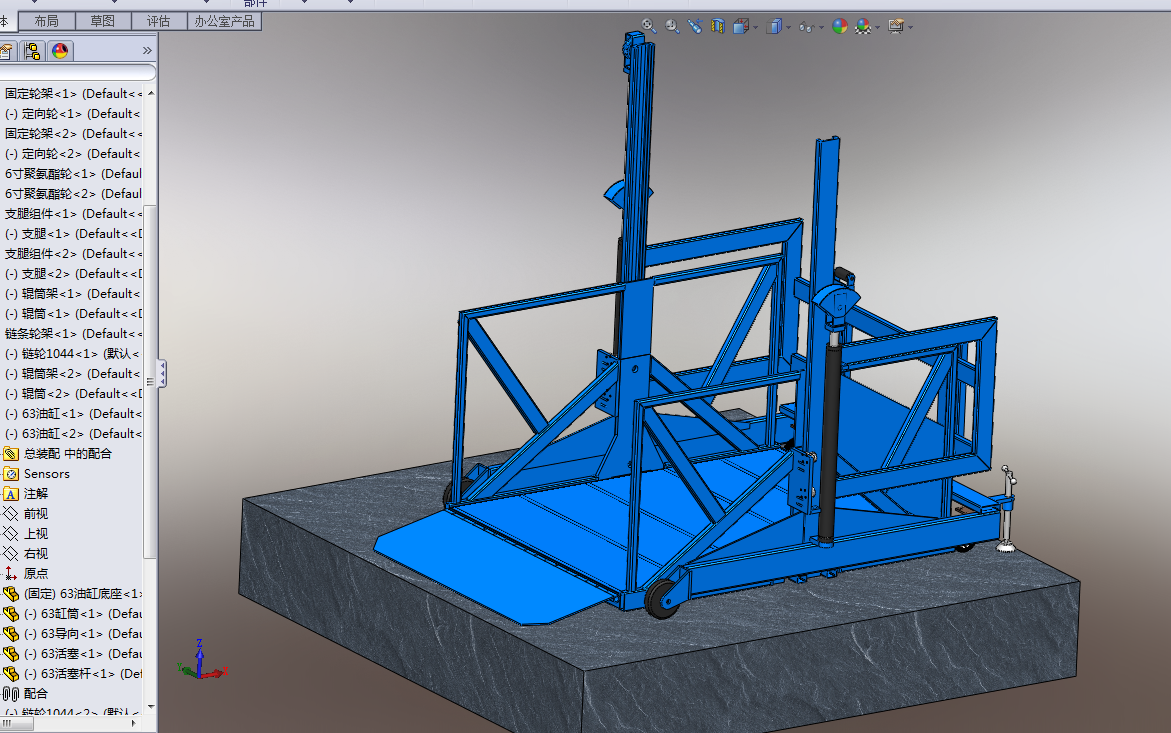Click the Zoom to Area icon
The image size is (1171, 733).
(x=672, y=26)
